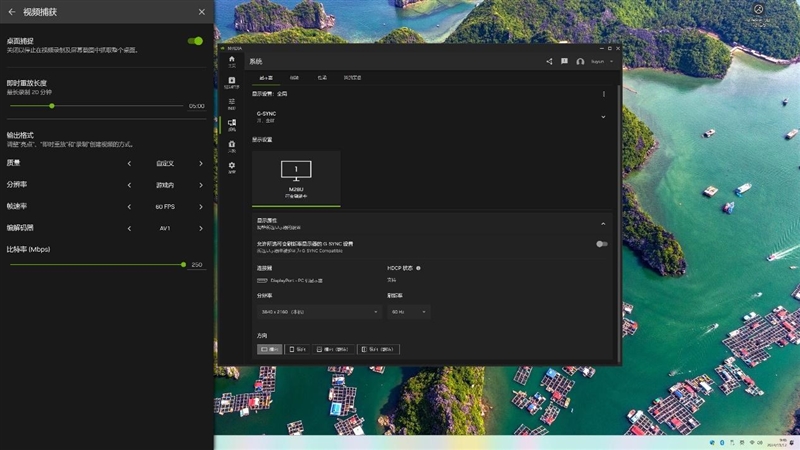Expand the G-SYNC section chevron
The image size is (800, 450).
603,117
